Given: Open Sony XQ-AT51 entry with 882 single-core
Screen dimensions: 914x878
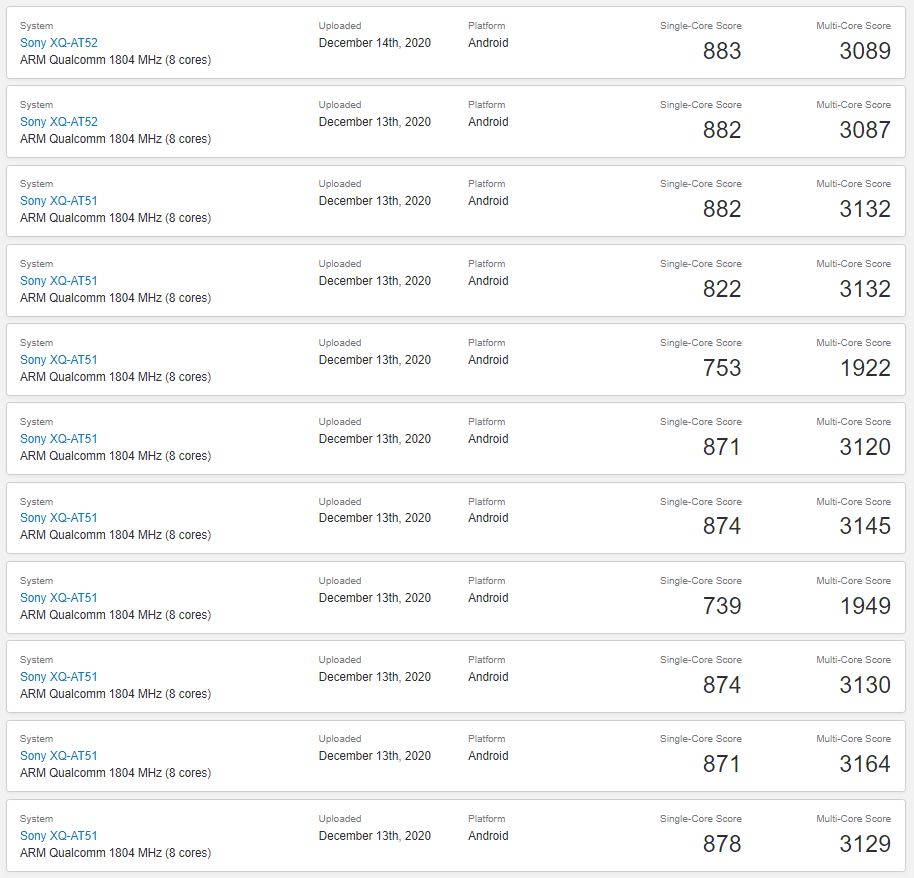Looking at the screenshot, I should (58, 201).
